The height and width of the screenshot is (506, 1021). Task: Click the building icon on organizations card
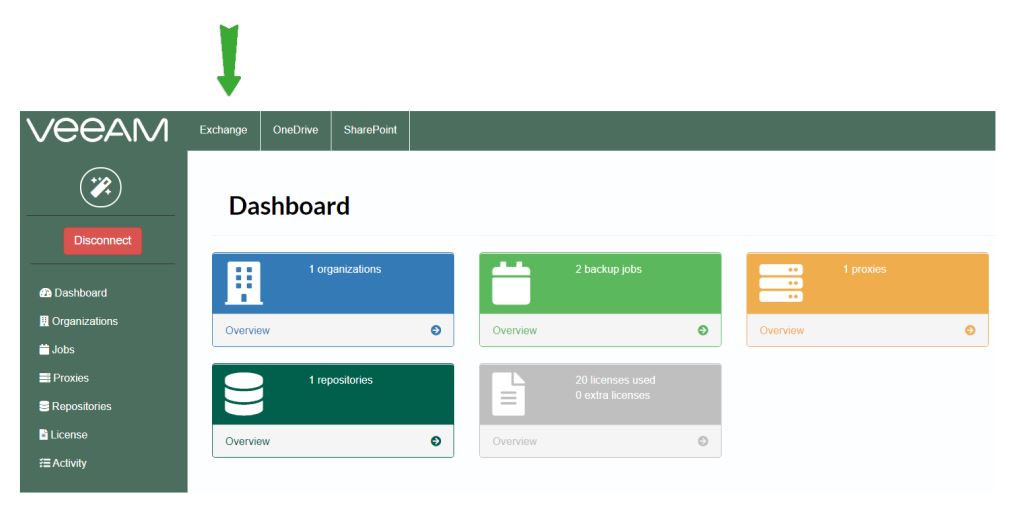pyautogui.click(x=244, y=283)
